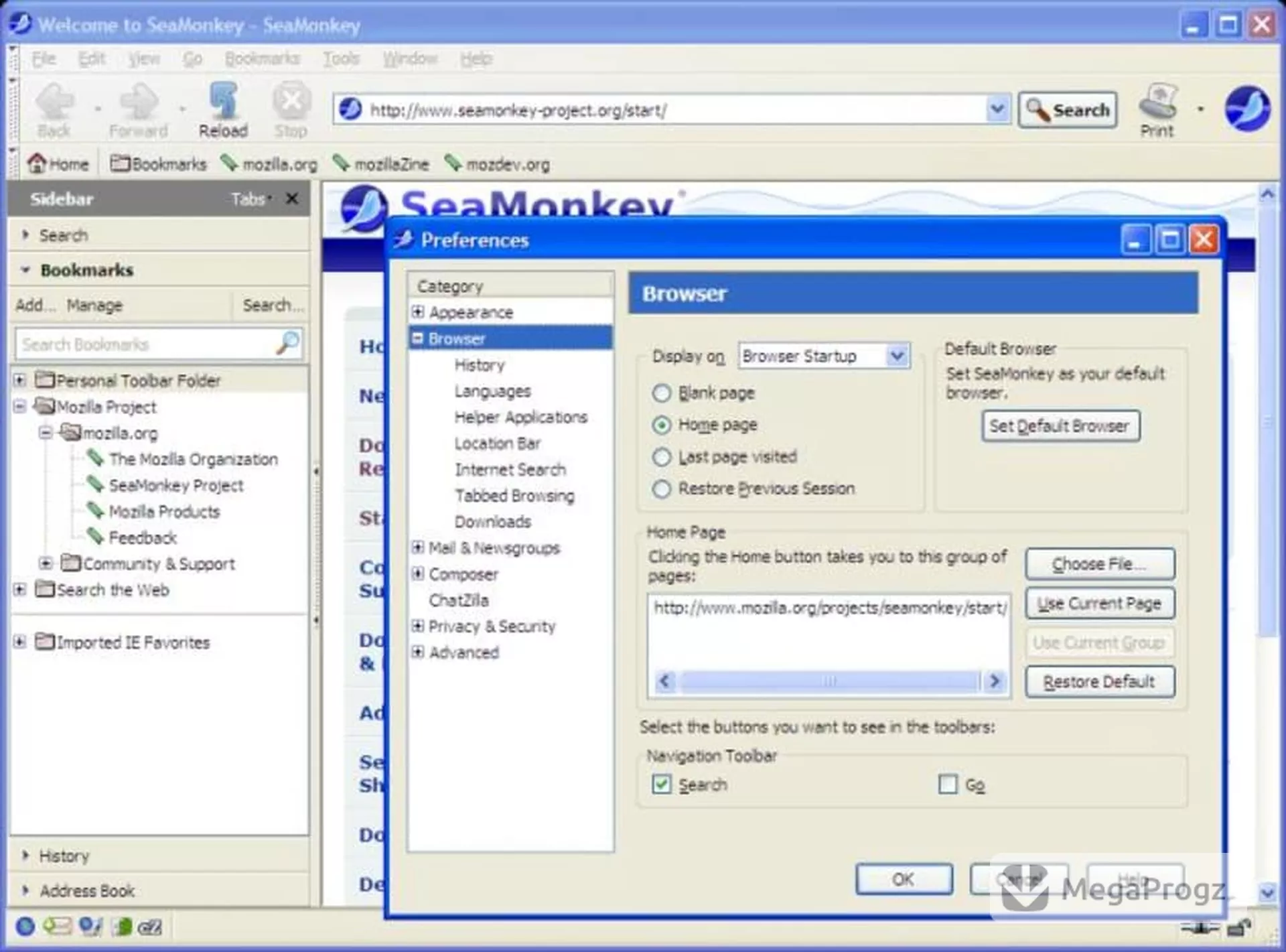Screen dimensions: 1286x952
Task: Click the security padlock status icon
Action: click(1239, 928)
